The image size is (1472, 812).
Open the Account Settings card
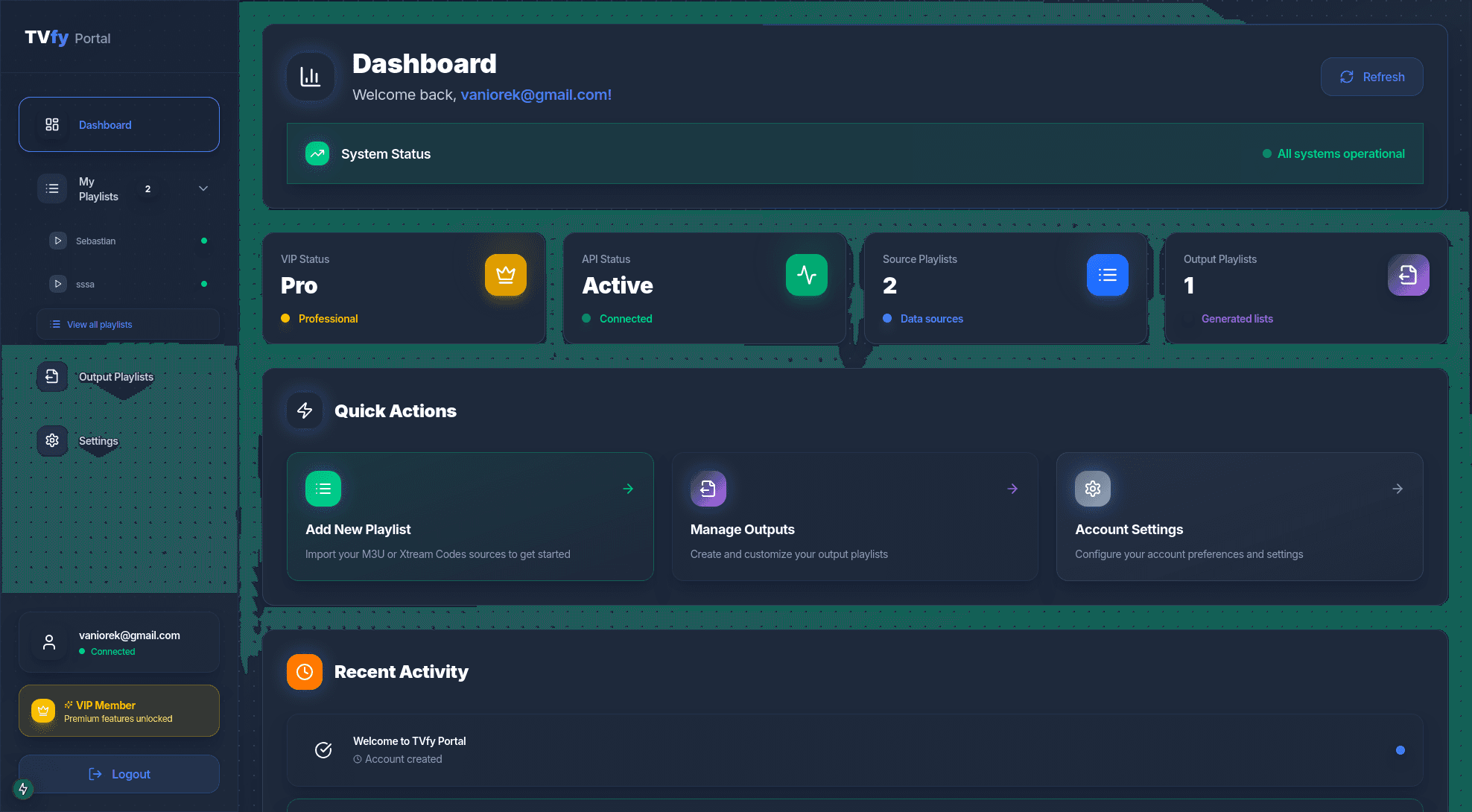(x=1240, y=516)
